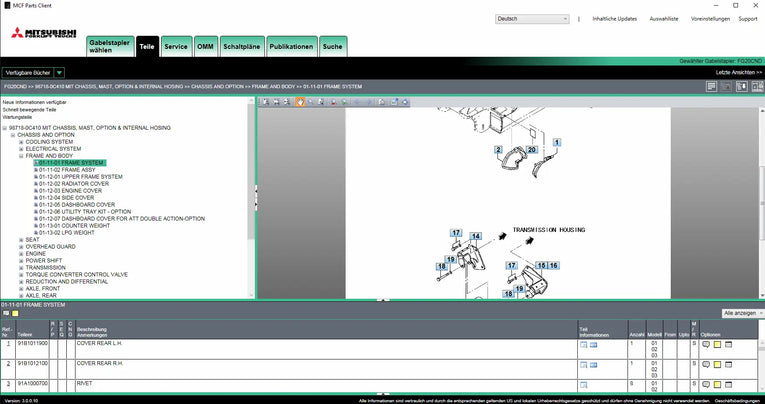The width and height of the screenshot is (765, 404).
Task: Expand the COOLING SYSTEM tree node
Action: [21, 142]
